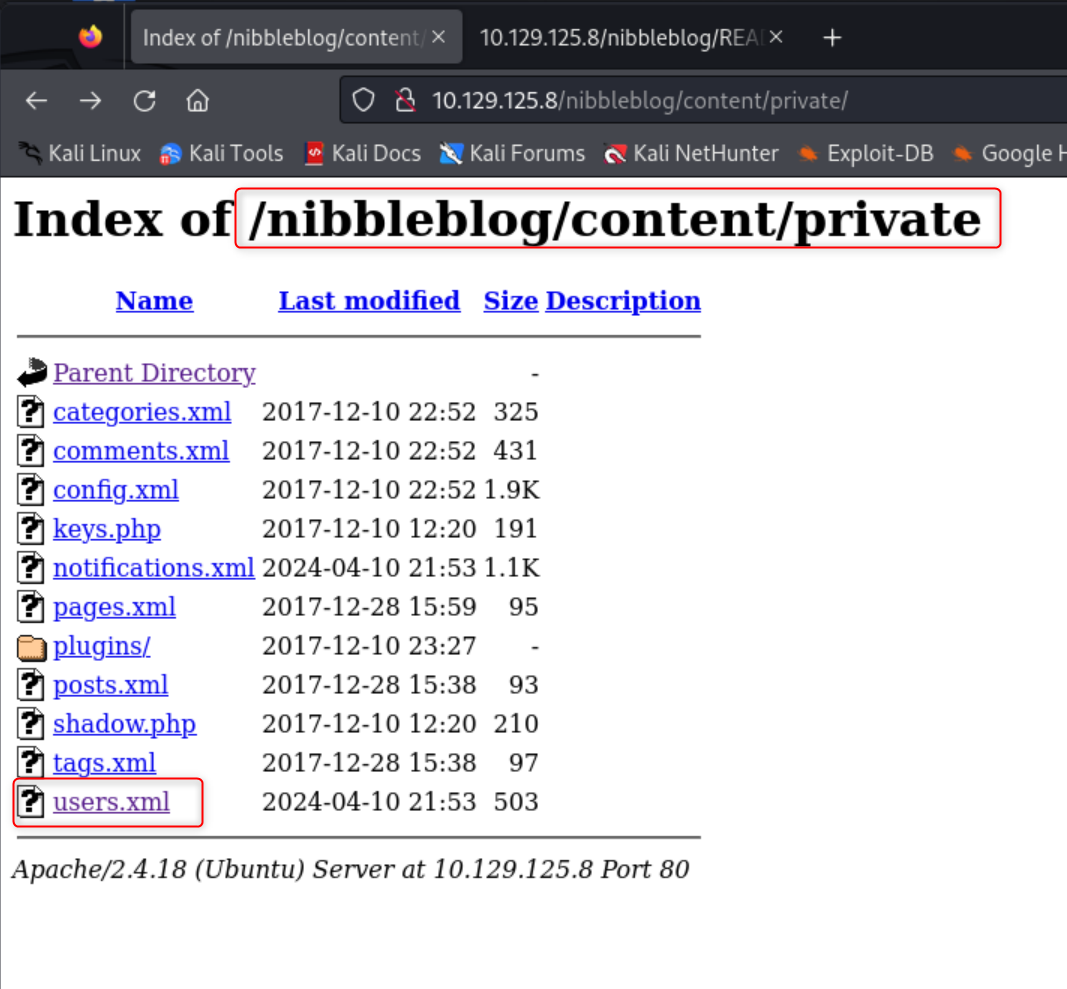Screen dimensions: 1067x989
Task: Sort the listing by Last modified
Action: pyautogui.click(x=369, y=300)
